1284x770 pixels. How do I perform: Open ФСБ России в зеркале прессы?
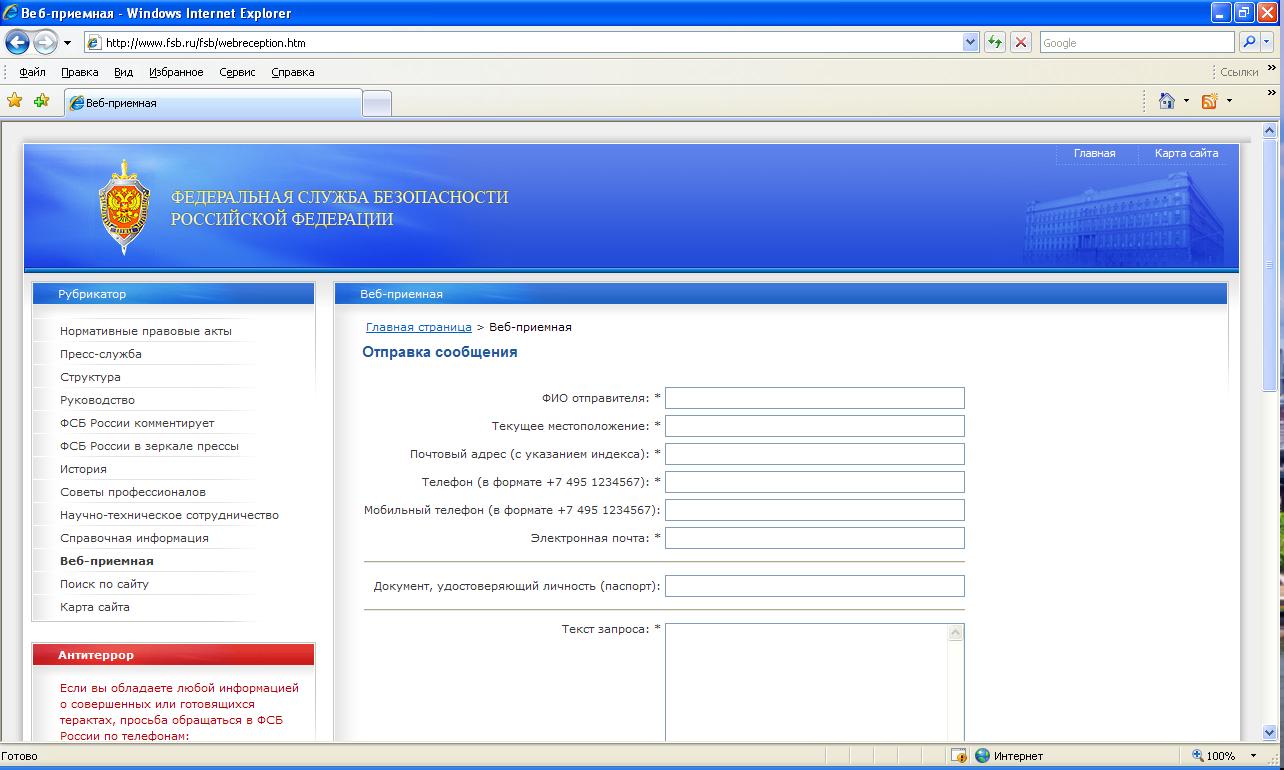pos(149,446)
